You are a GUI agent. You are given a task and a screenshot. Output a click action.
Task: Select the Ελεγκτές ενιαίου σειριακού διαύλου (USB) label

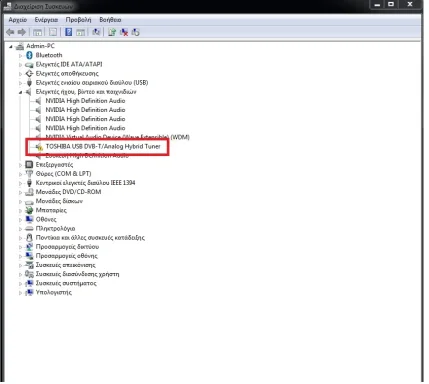point(92,82)
